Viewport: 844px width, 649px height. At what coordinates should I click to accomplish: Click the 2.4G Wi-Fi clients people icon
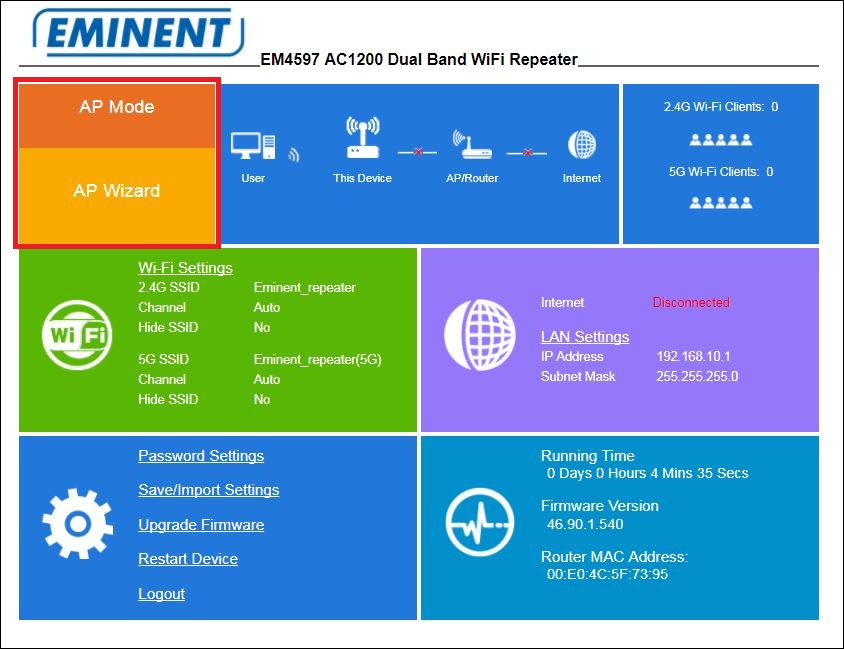click(721, 140)
